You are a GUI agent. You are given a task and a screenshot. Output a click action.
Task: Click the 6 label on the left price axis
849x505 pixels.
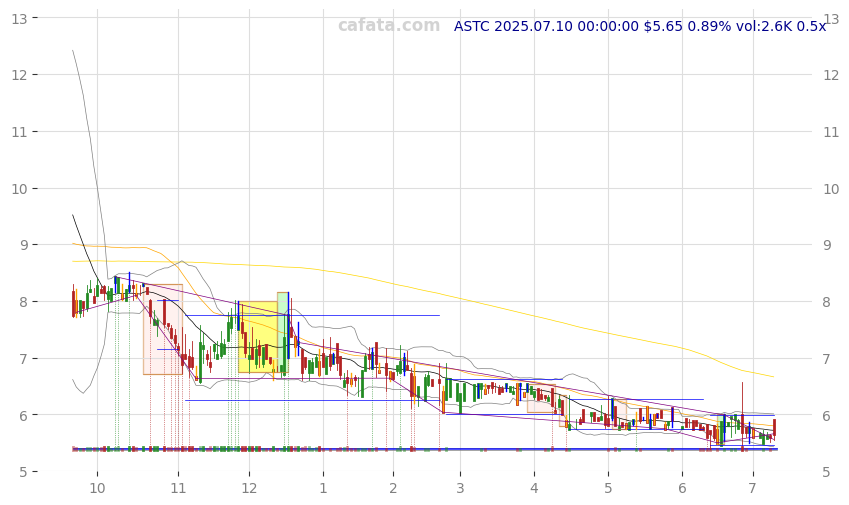[24, 415]
